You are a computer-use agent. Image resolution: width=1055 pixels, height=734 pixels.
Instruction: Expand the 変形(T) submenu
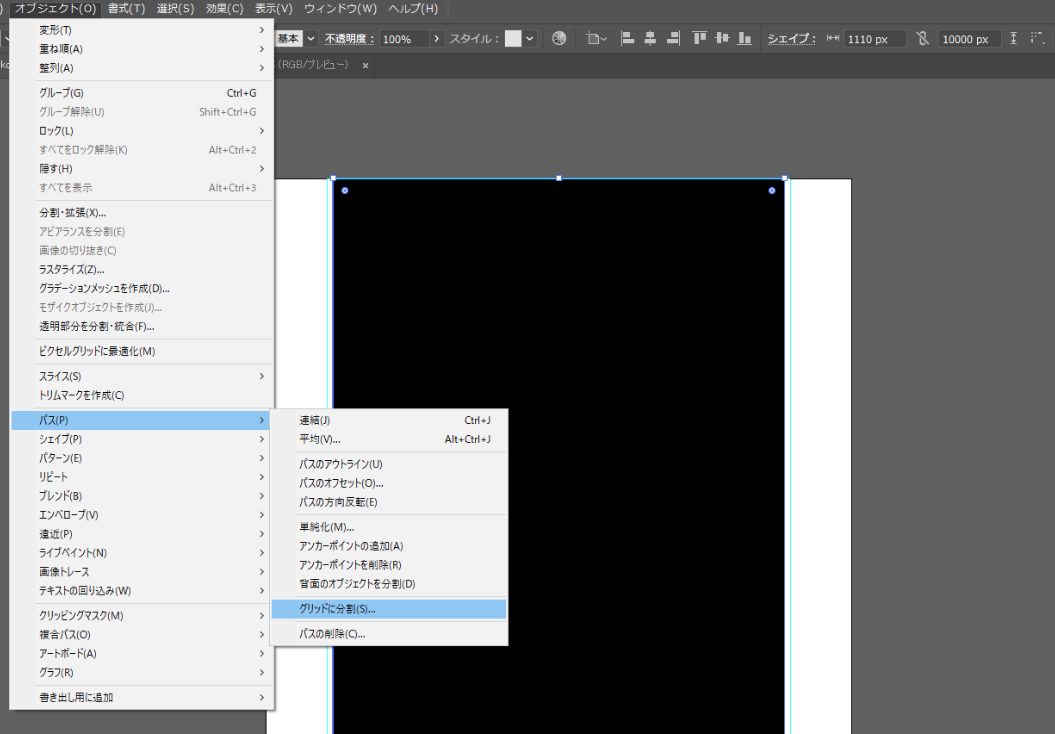pyautogui.click(x=141, y=30)
